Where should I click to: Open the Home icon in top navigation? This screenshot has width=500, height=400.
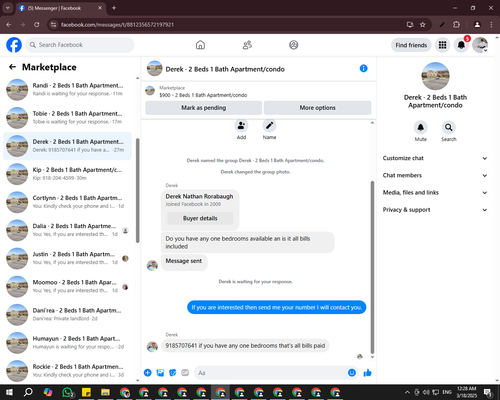tap(200, 45)
